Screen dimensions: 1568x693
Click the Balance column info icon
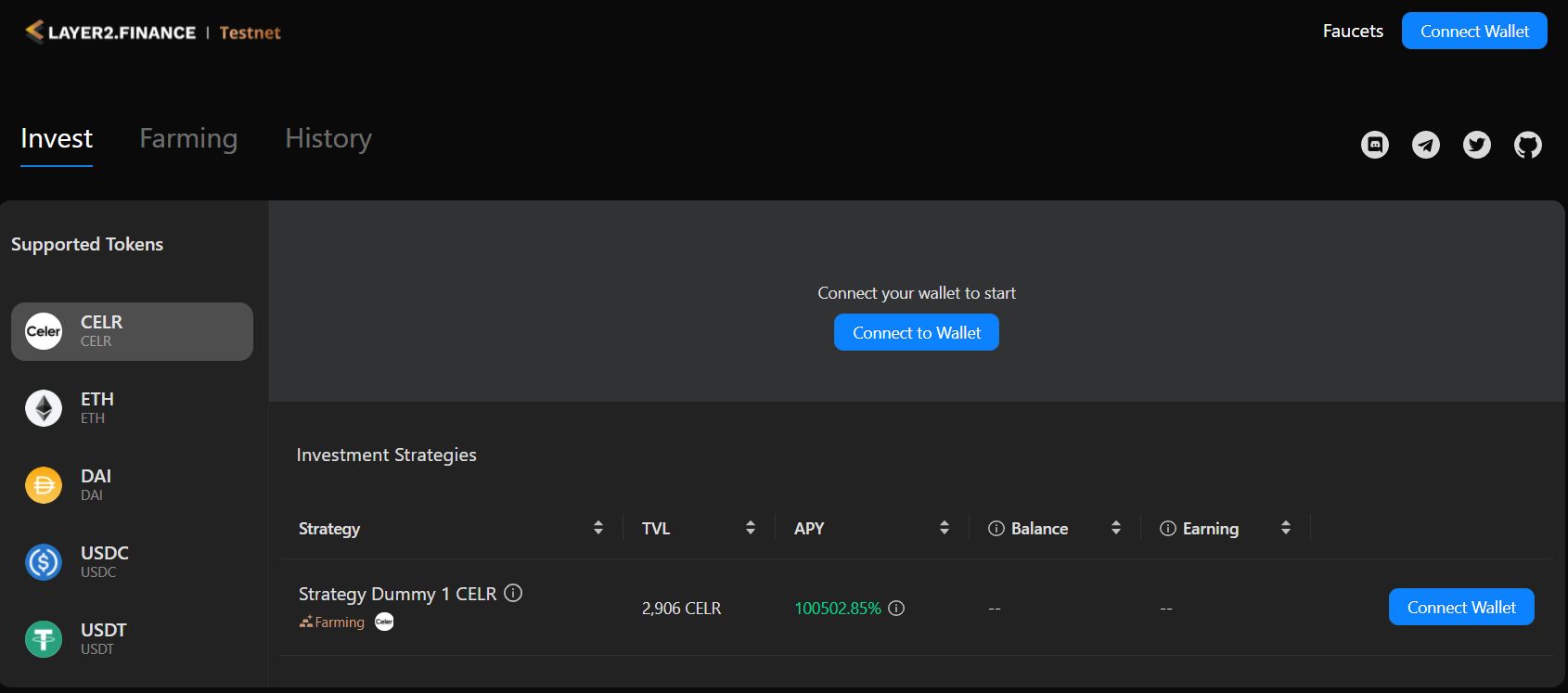[x=996, y=529]
